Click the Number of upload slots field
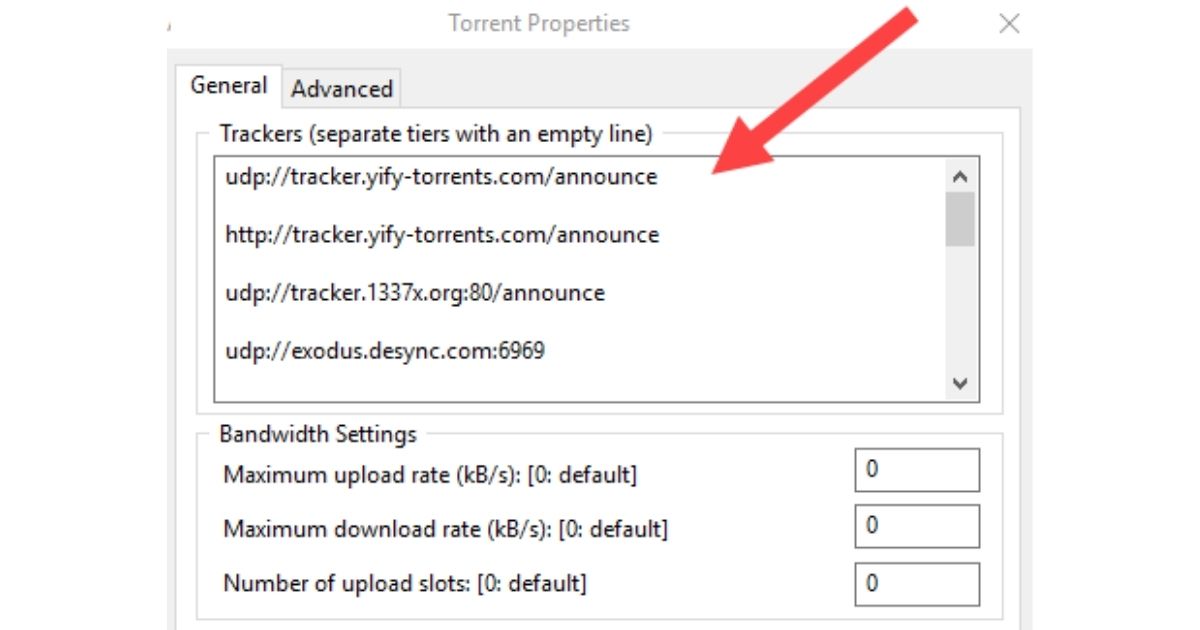Screen dimensions: 1200x630 click(x=916, y=583)
